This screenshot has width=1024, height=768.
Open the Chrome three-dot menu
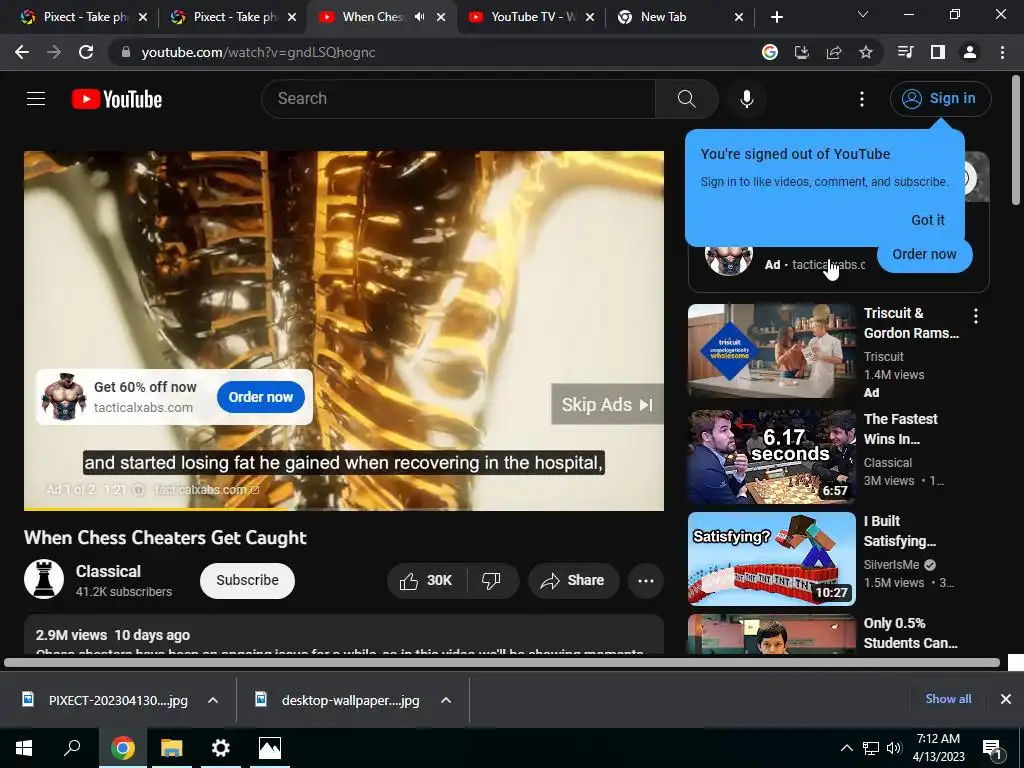[1002, 52]
